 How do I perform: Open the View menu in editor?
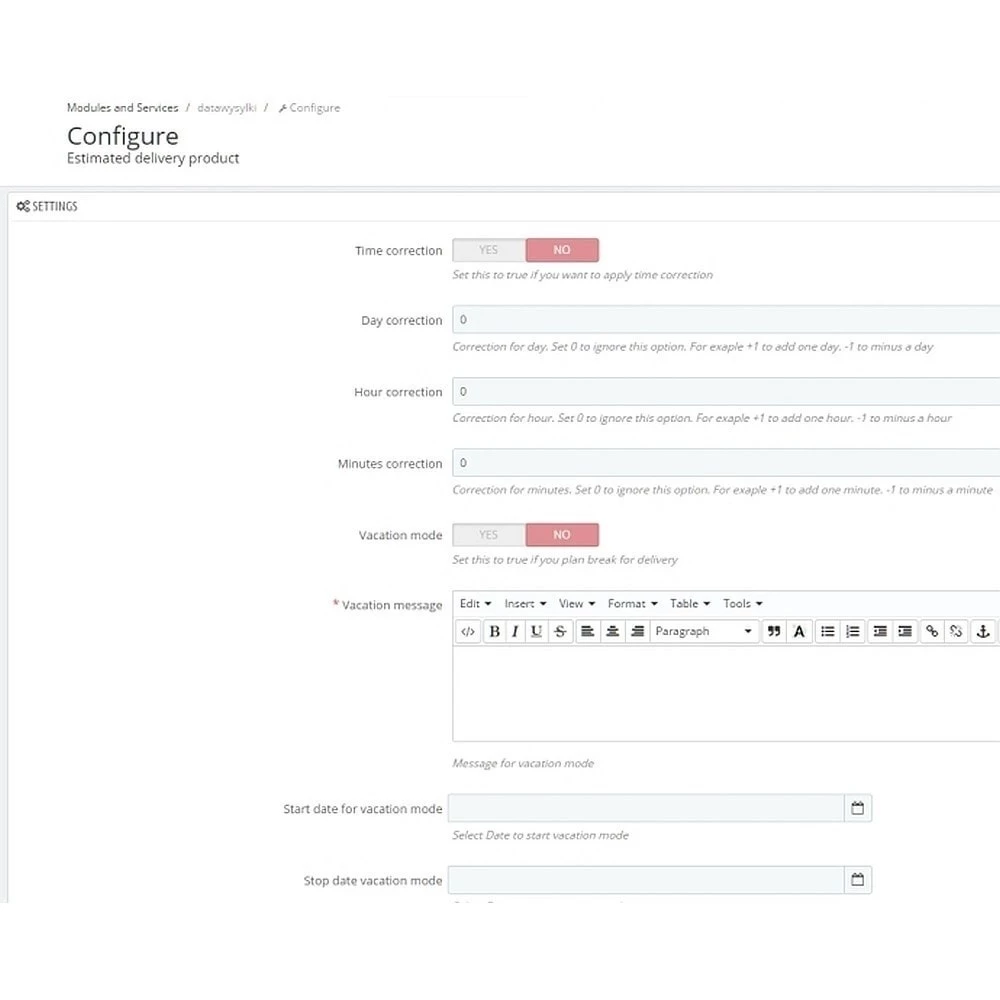(x=577, y=603)
